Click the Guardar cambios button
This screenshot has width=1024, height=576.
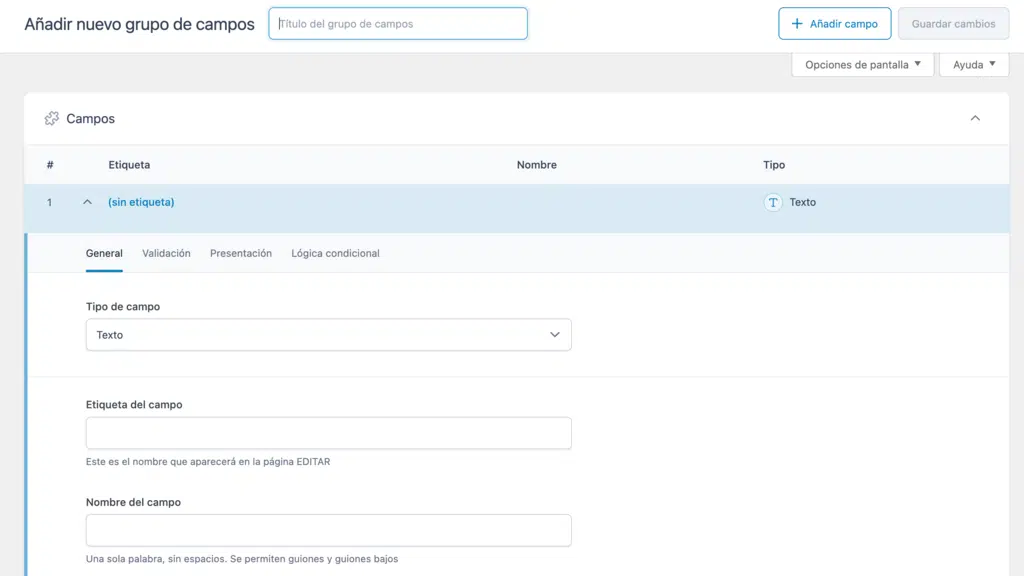[x=952, y=24]
